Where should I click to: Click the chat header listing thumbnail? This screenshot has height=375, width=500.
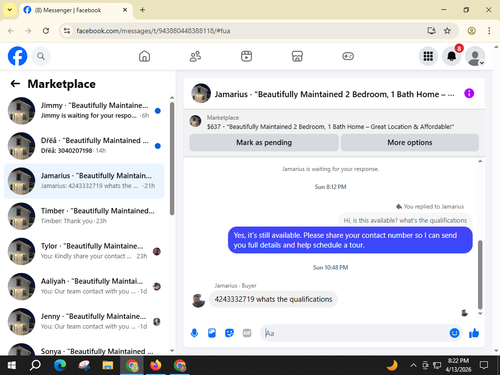[x=201, y=93]
